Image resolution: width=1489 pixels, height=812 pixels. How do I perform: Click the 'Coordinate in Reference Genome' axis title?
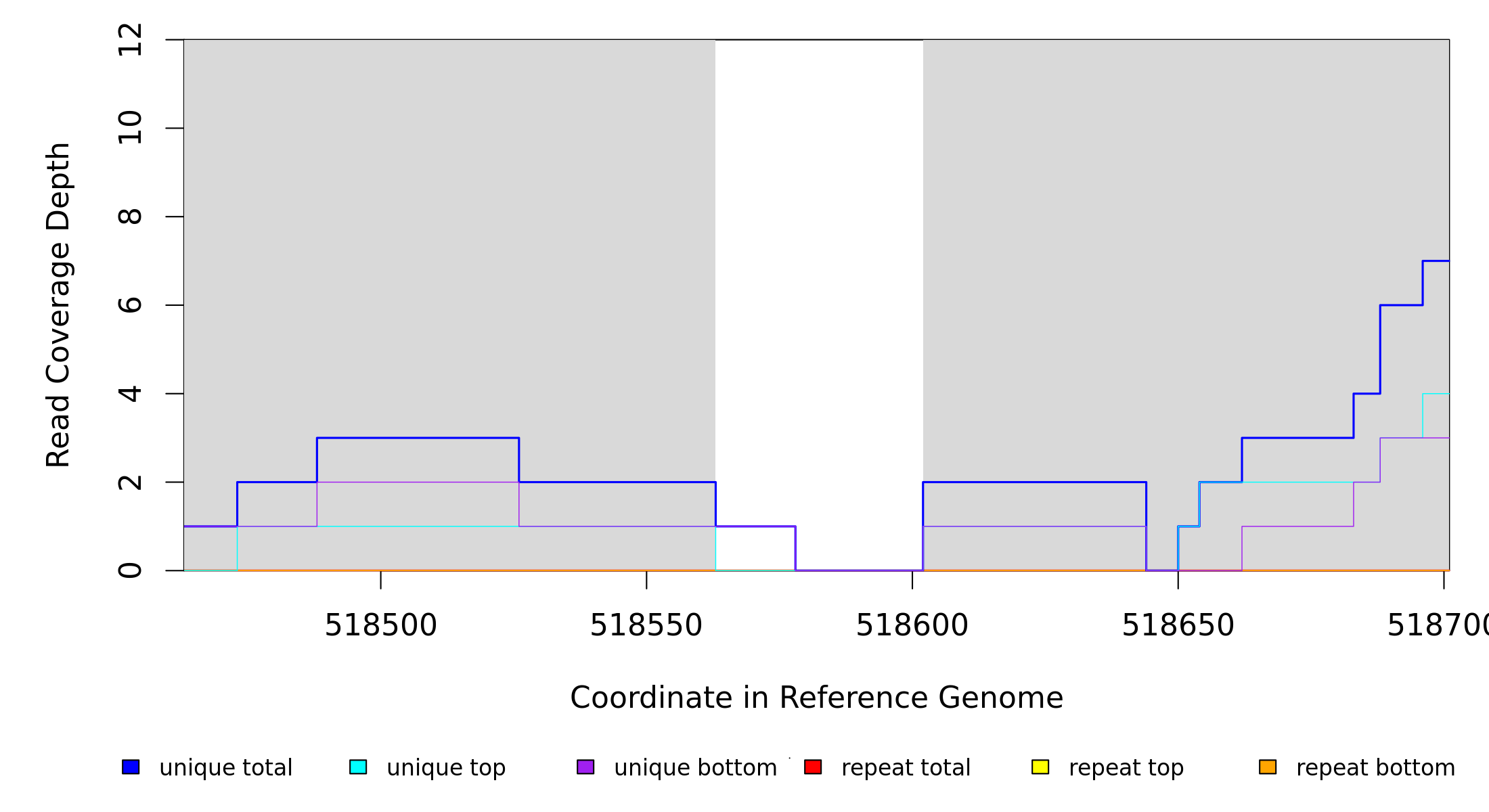click(x=816, y=698)
